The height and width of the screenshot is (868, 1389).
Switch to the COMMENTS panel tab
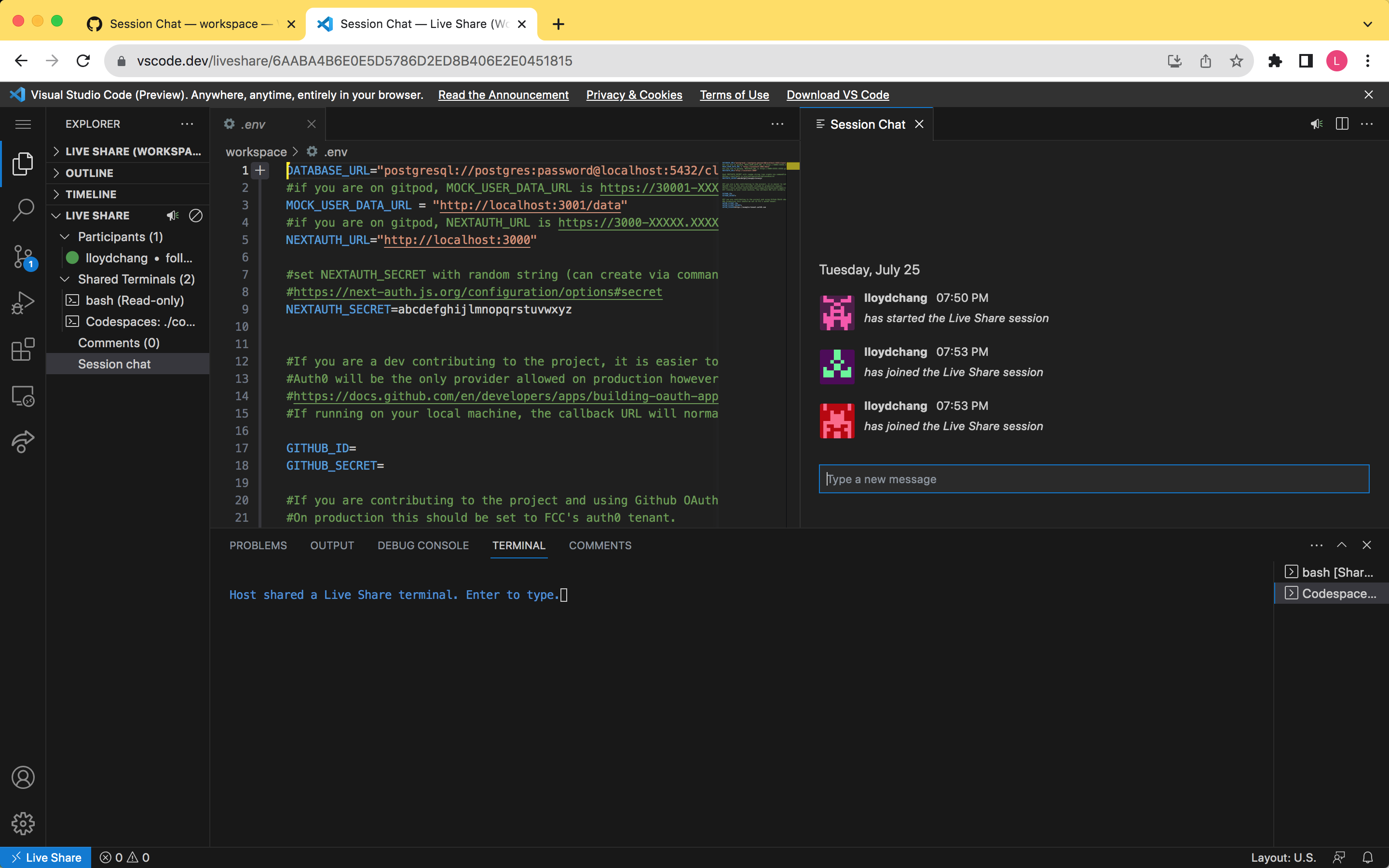click(600, 545)
